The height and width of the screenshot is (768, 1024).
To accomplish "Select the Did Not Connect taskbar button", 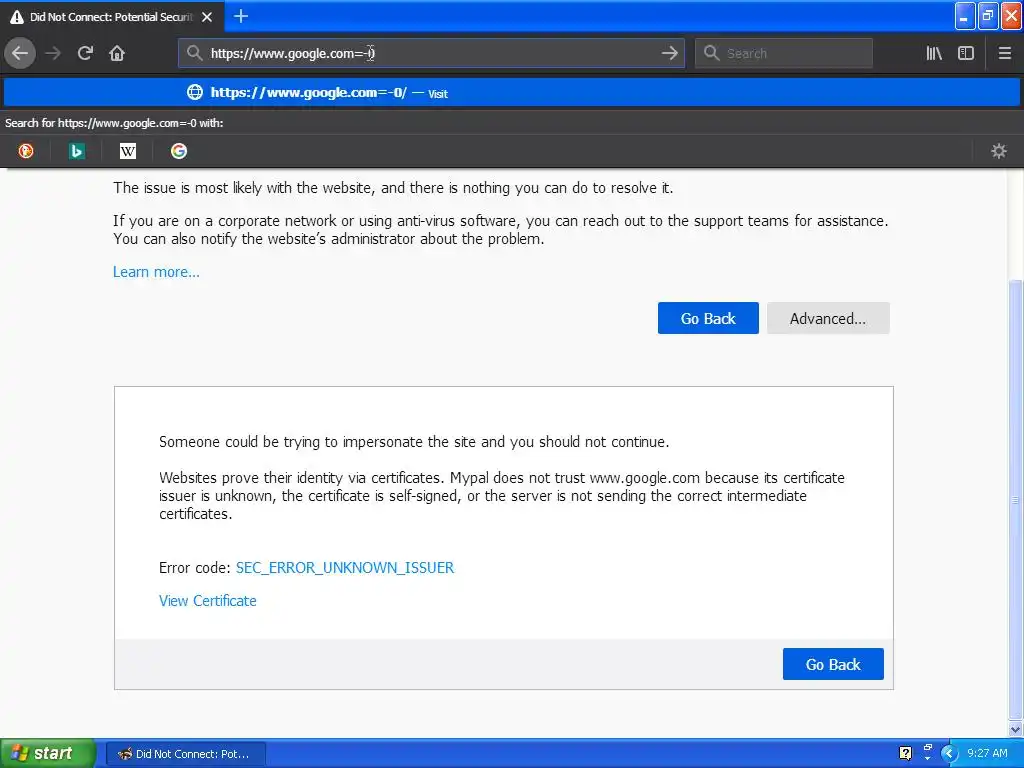I will coord(186,754).
